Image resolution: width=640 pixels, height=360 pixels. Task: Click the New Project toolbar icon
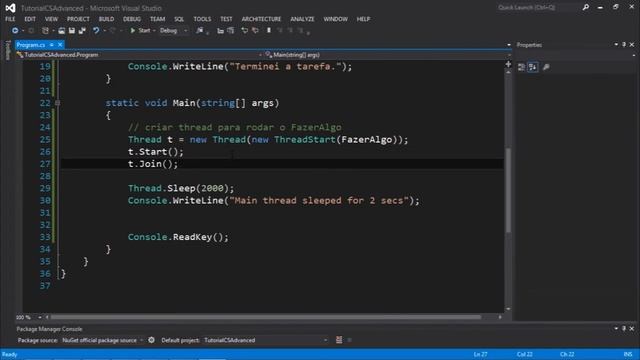[x=45, y=31]
